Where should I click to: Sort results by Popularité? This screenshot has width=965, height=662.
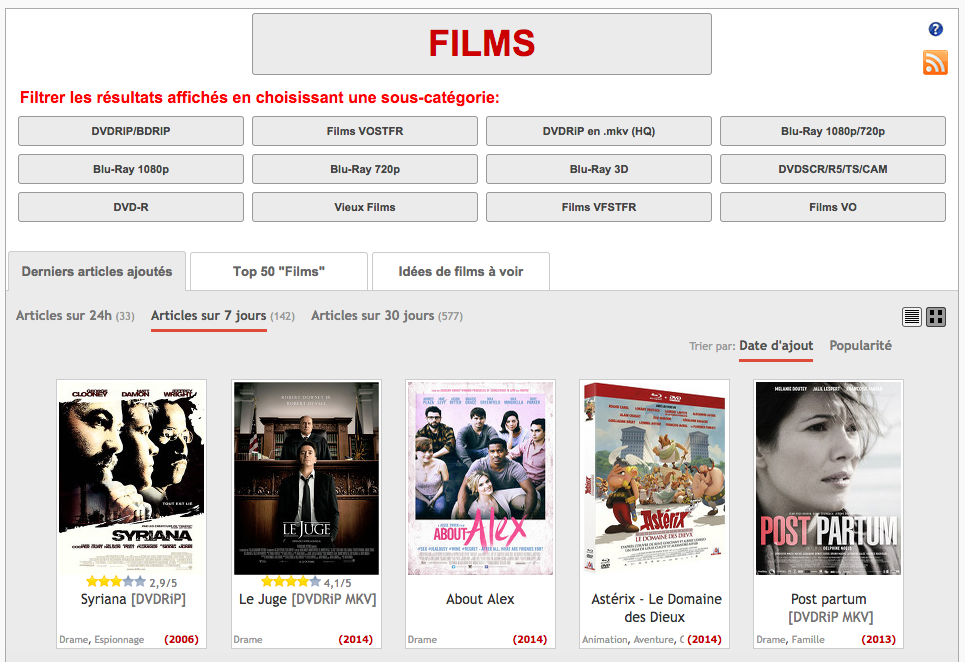click(x=860, y=346)
